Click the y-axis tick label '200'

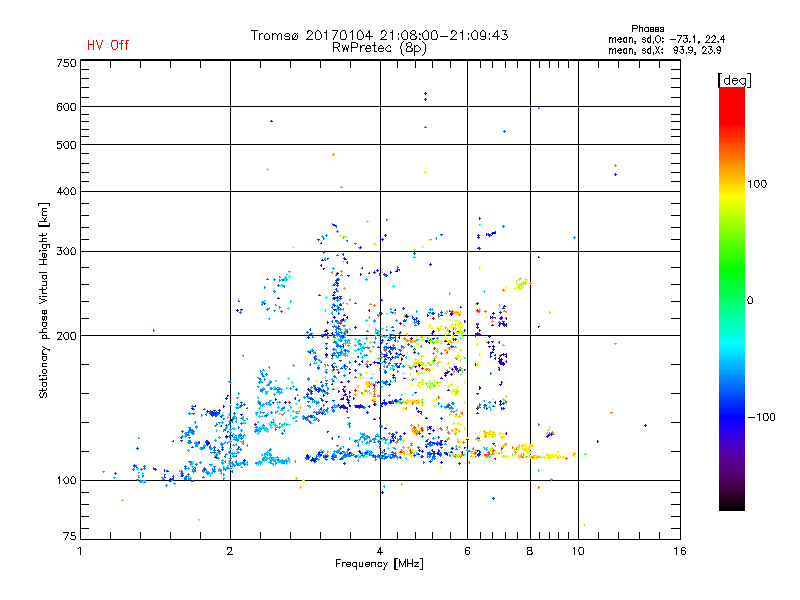click(x=66, y=336)
